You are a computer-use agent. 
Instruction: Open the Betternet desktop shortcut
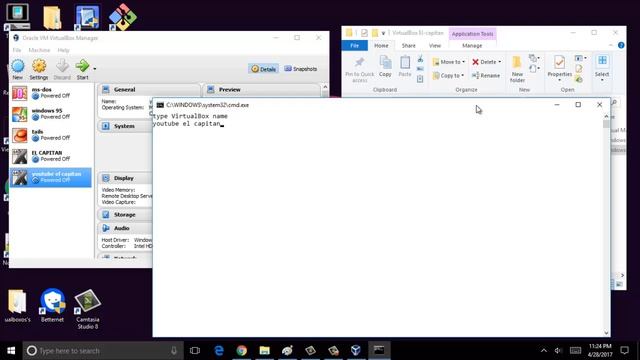(52, 306)
